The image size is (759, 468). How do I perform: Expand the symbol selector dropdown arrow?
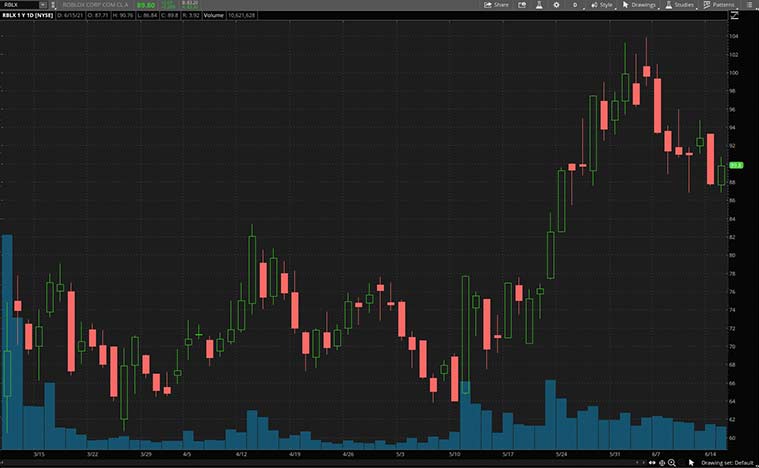pyautogui.click(x=43, y=5)
